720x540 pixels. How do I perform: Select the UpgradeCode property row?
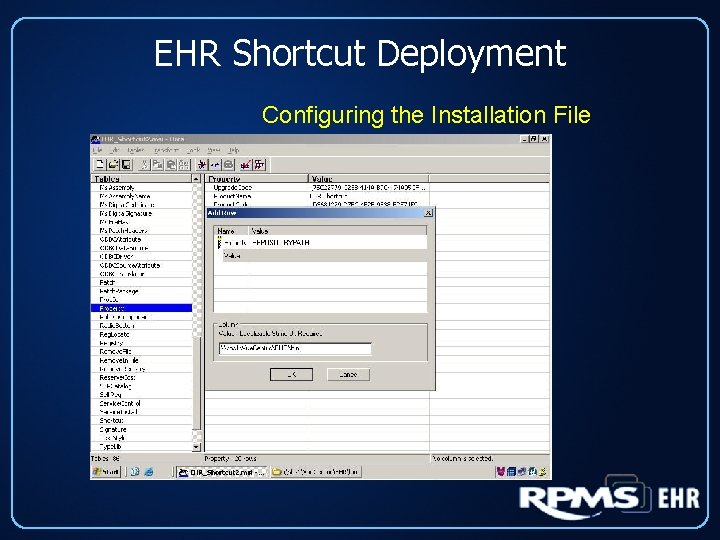coord(317,187)
